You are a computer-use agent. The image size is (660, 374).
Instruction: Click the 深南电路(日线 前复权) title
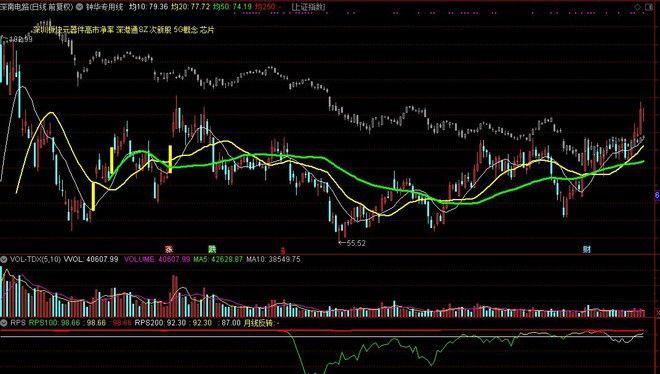(37, 7)
